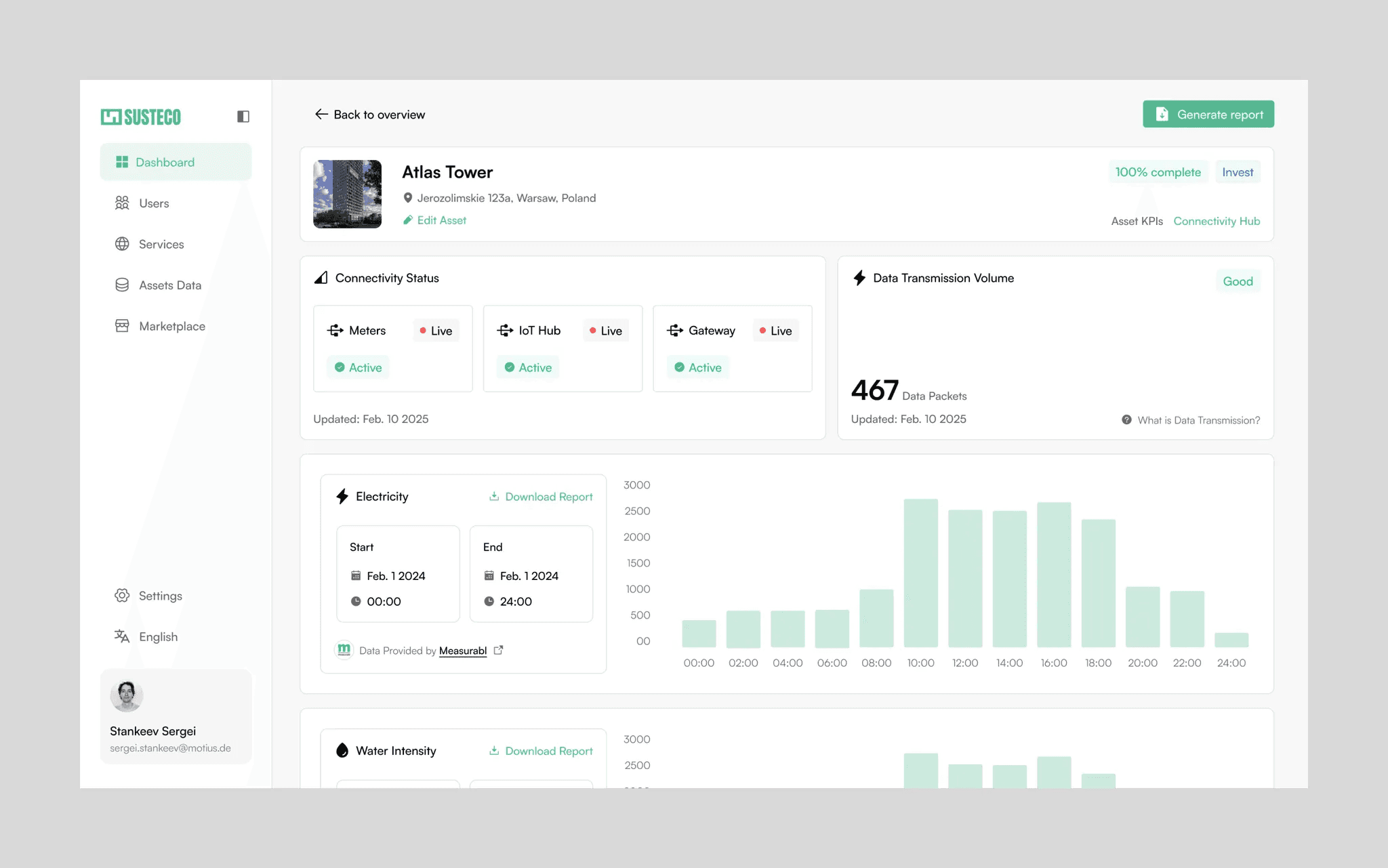
Task: Click Water Intensity download icon
Action: (494, 751)
